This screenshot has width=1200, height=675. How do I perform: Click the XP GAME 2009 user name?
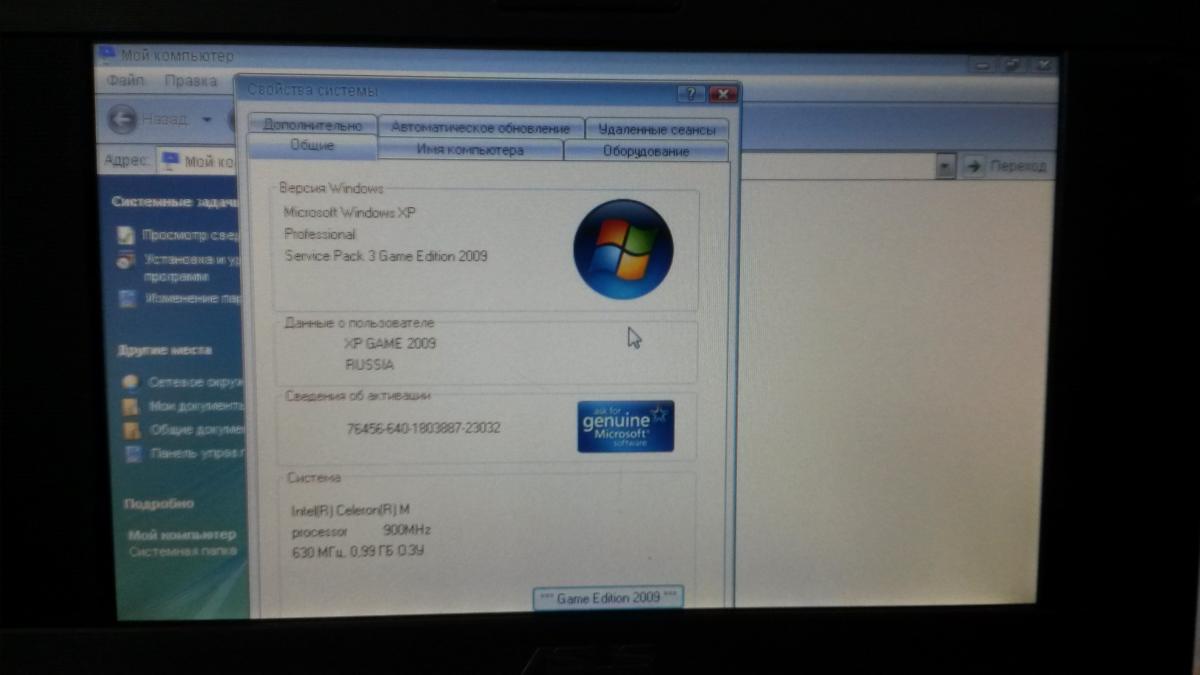(390, 344)
